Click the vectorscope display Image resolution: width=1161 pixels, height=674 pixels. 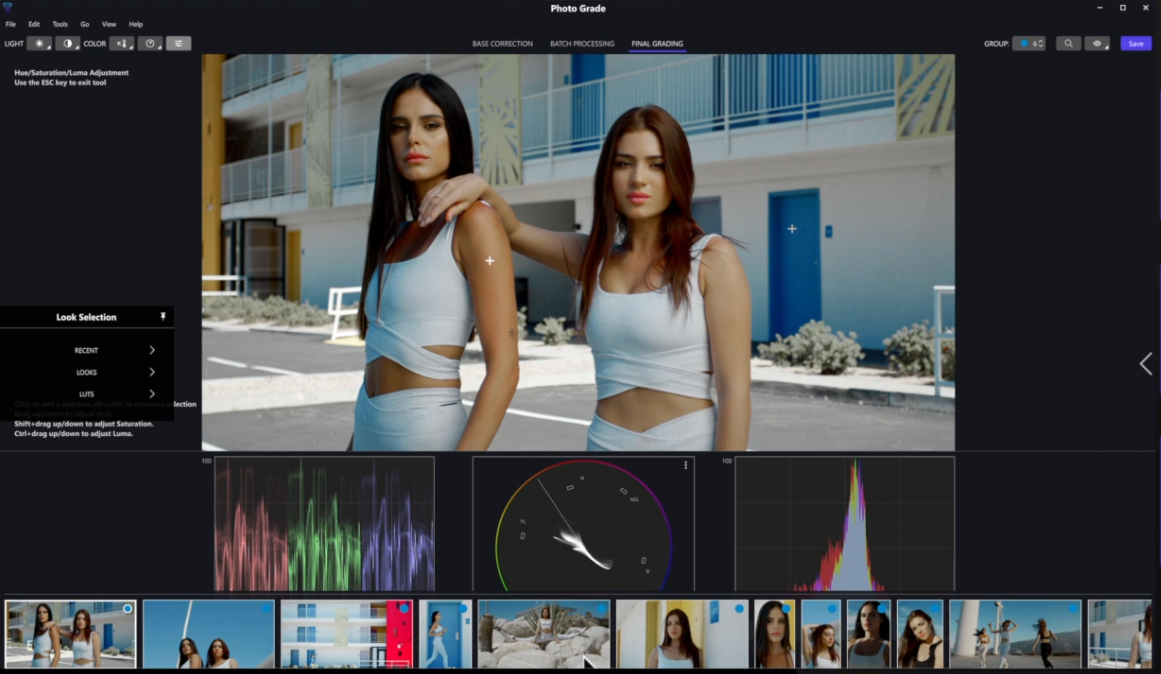(583, 524)
